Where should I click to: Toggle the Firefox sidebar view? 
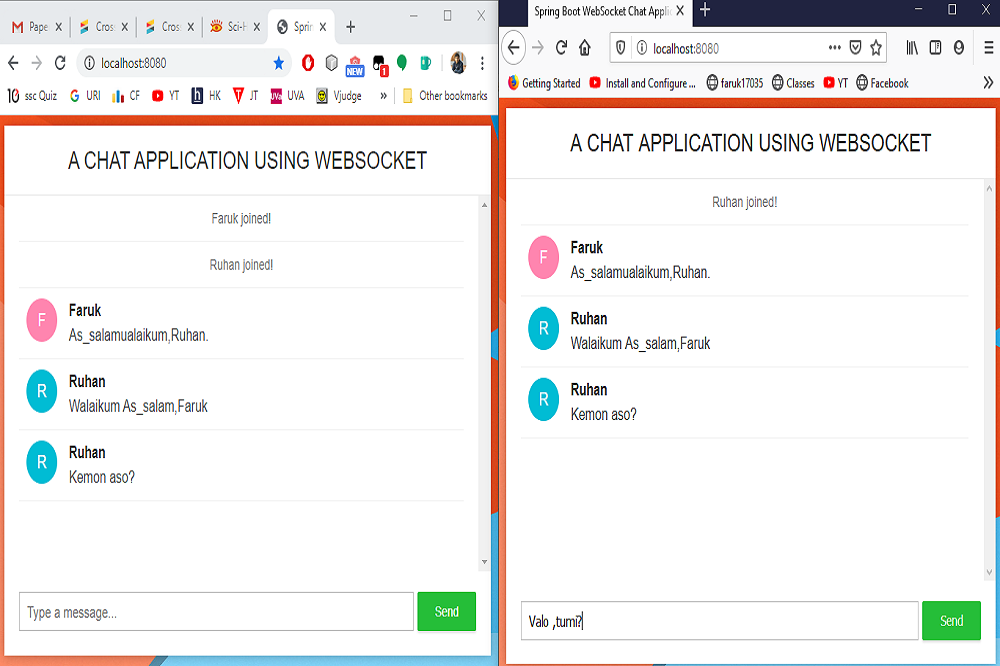(x=935, y=48)
